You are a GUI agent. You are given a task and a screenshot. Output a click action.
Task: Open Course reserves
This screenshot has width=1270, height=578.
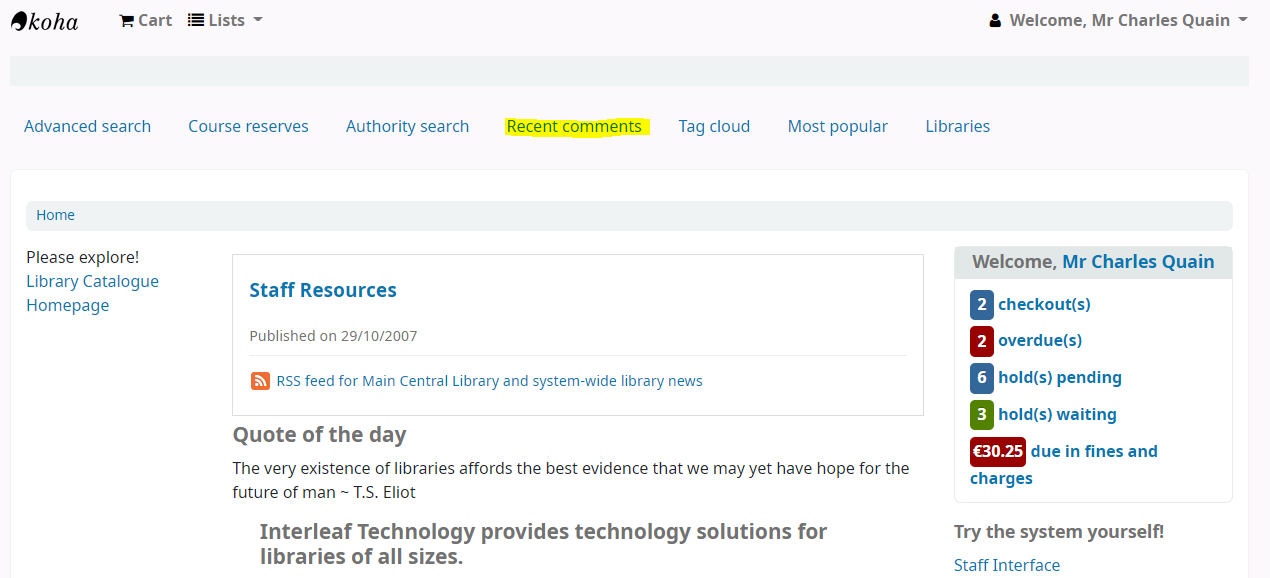[248, 126]
